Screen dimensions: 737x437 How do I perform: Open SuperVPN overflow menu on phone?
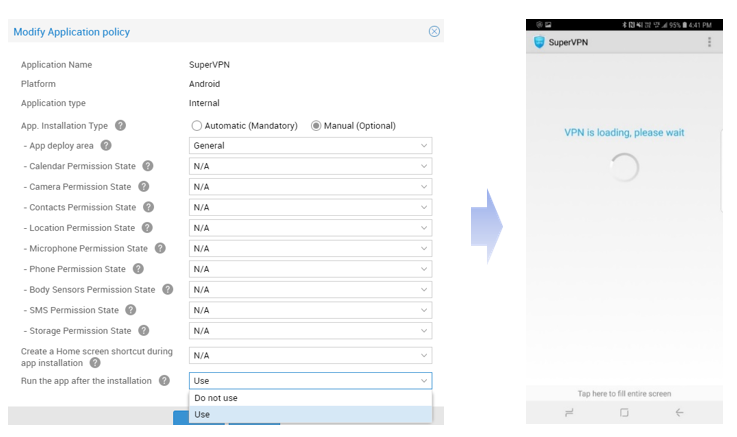coord(709,42)
